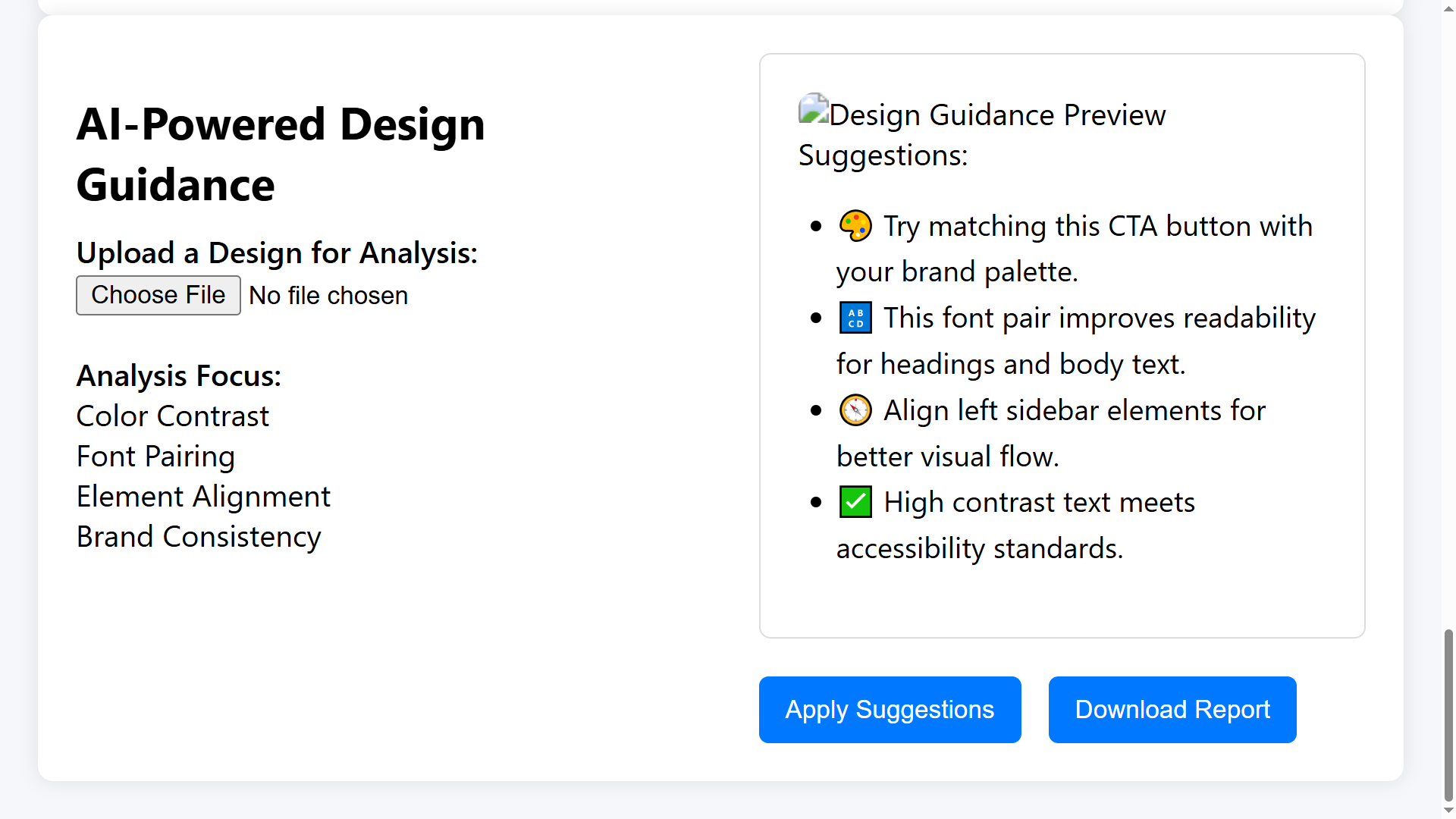The image size is (1456, 819).
Task: Click the Element Alignment focus item
Action: 203,497
